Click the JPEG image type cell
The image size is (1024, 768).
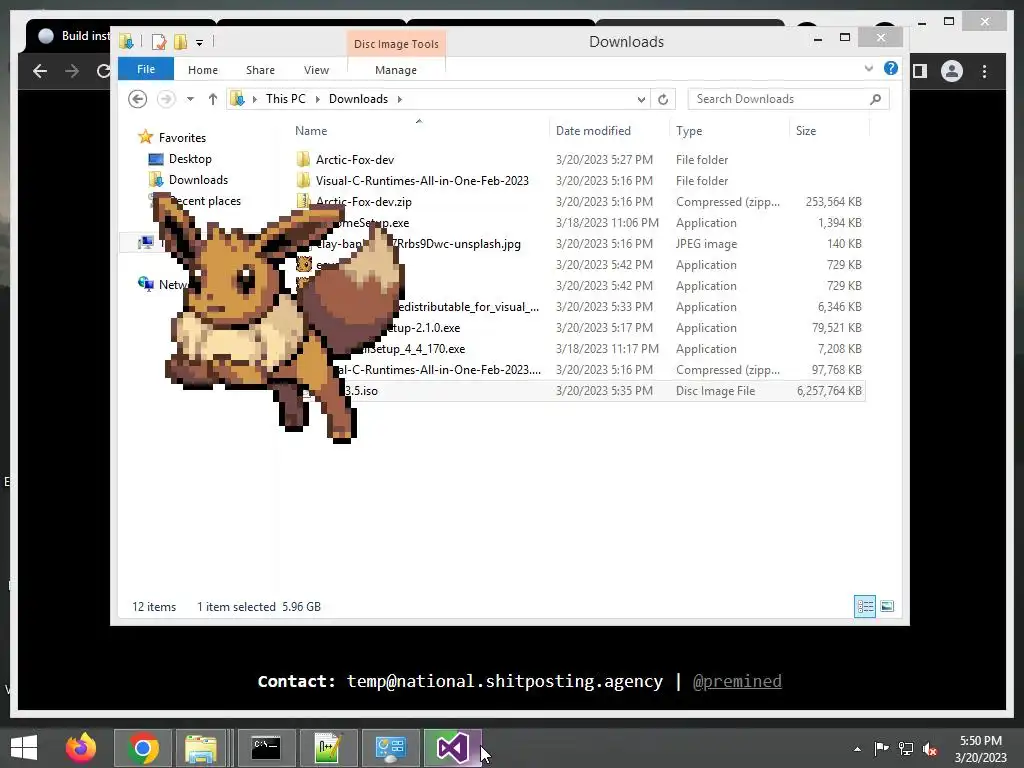[706, 244]
